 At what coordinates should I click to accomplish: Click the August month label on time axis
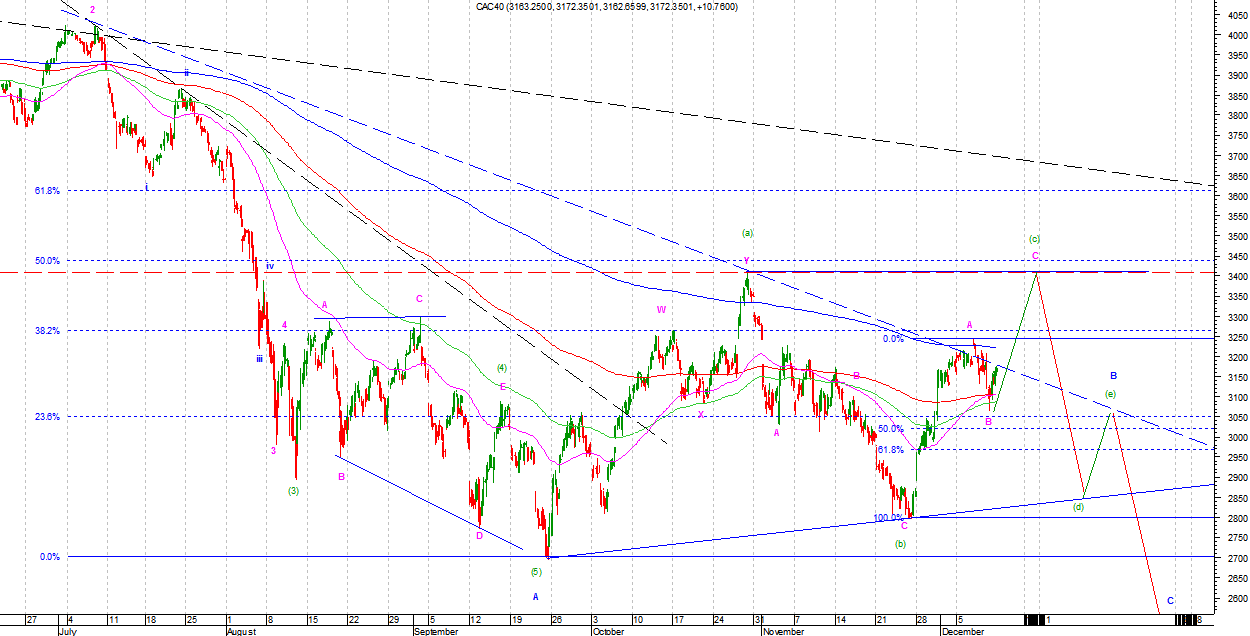[x=241, y=632]
